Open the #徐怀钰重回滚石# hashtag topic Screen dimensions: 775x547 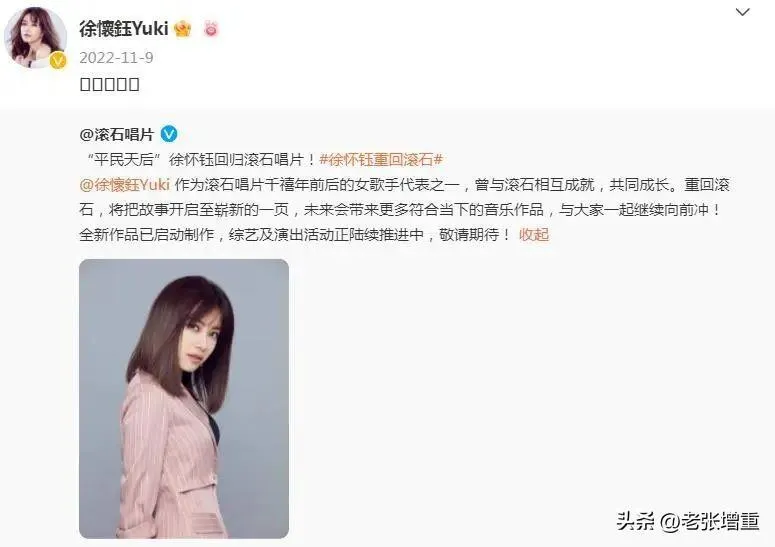tap(381, 159)
